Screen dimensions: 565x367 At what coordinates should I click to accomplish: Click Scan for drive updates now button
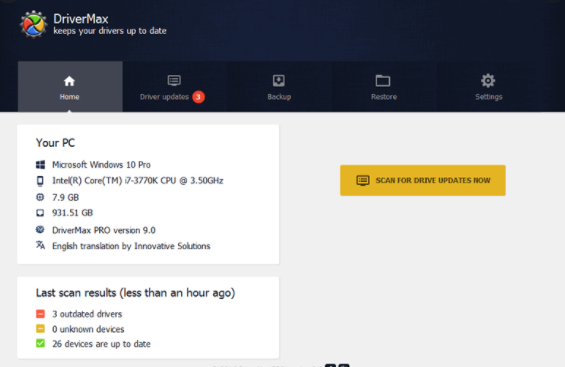point(423,180)
